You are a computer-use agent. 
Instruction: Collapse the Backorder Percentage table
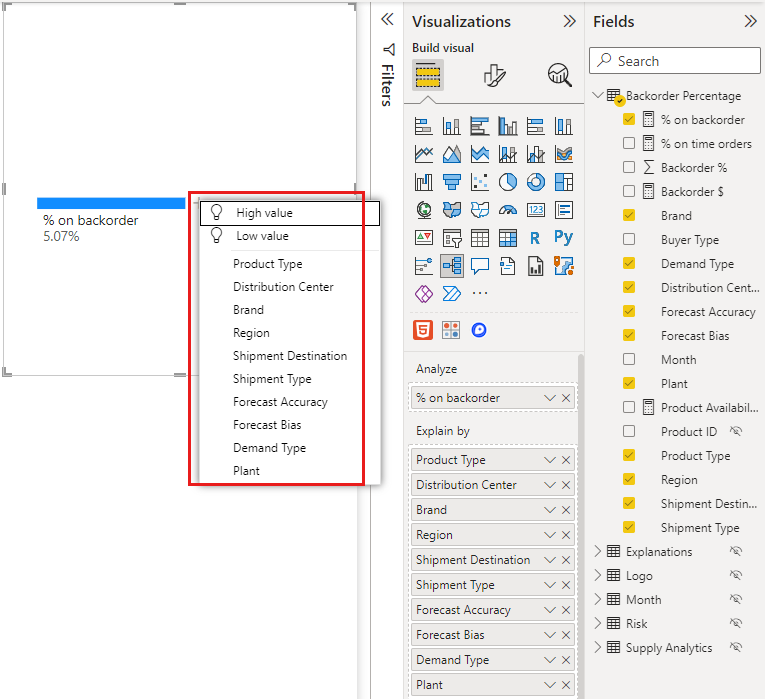click(598, 95)
